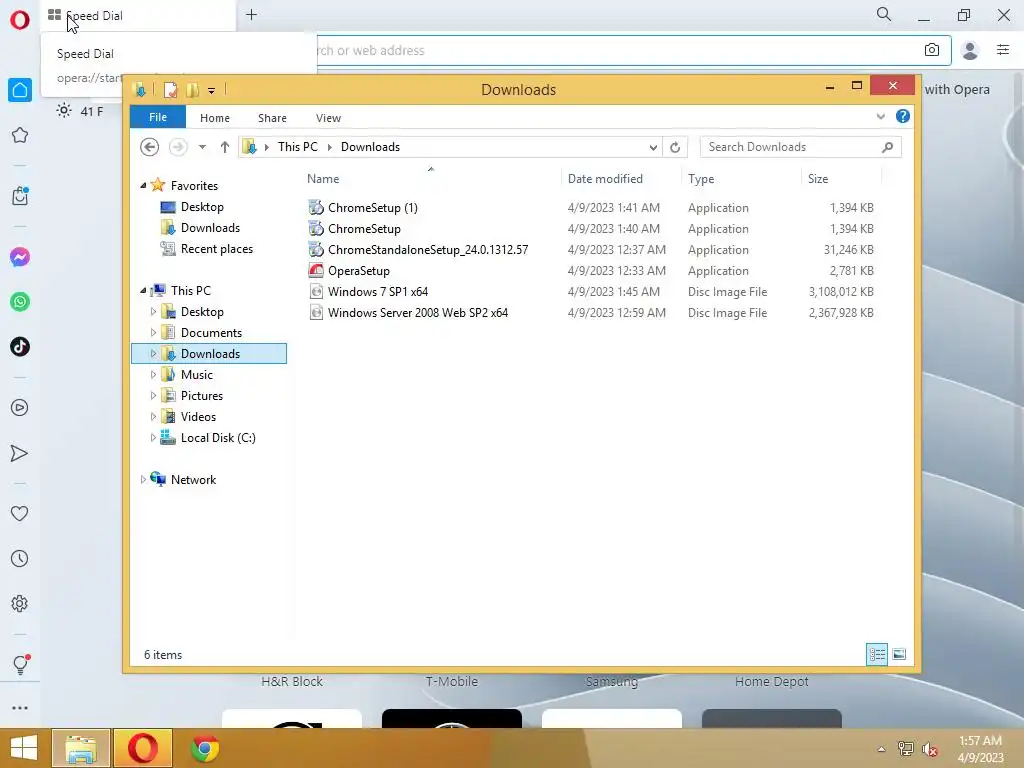This screenshot has height=768, width=1024.
Task: Sort files by Size column header
Action: tap(841, 178)
